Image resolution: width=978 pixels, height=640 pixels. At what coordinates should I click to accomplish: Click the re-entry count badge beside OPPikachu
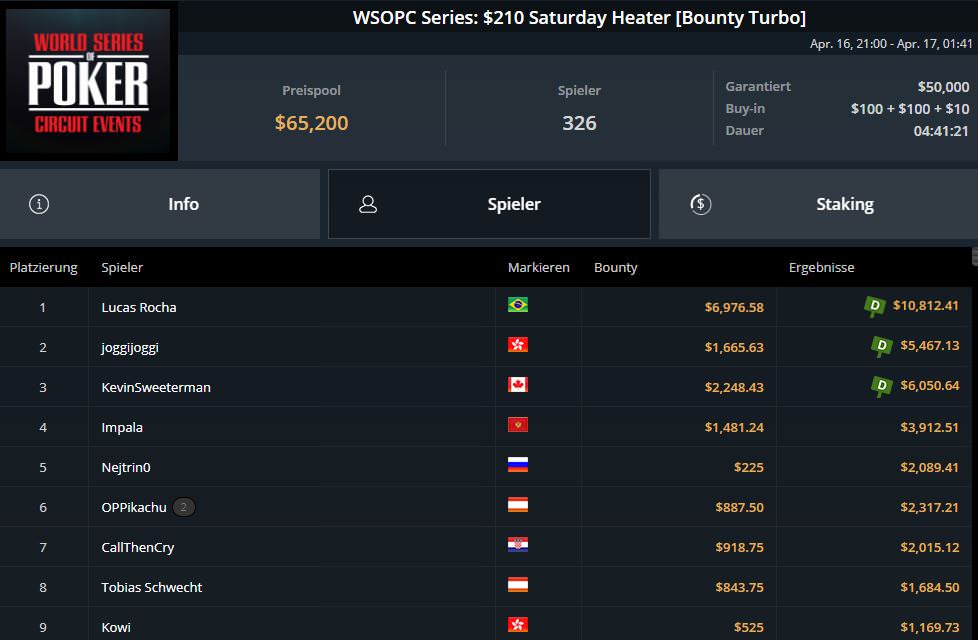point(184,507)
